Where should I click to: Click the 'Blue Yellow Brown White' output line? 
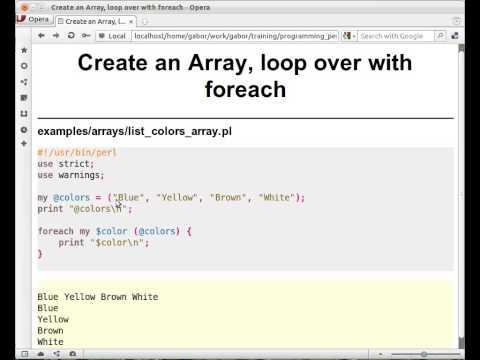click(98, 297)
